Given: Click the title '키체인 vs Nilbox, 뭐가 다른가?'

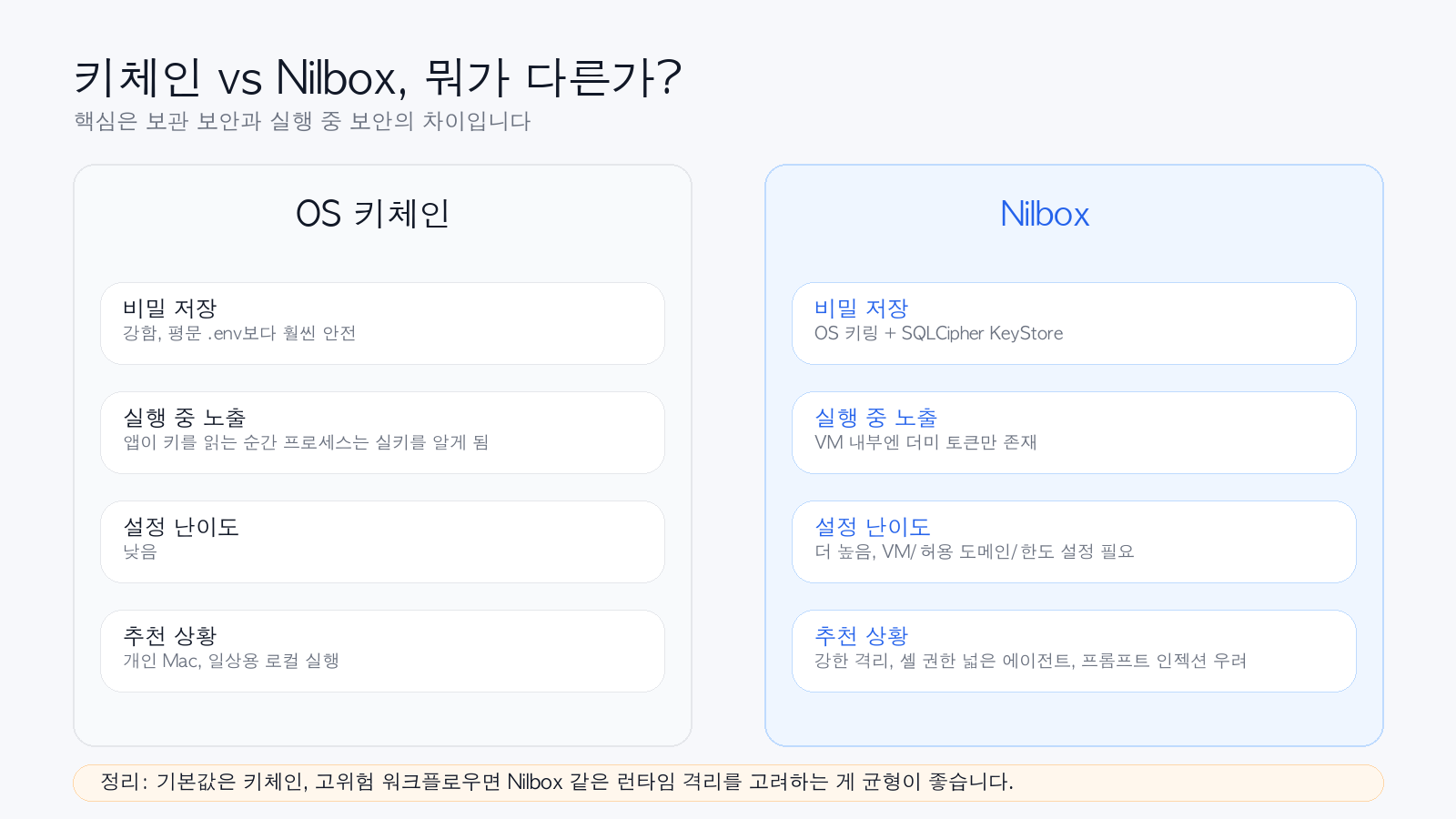Looking at the screenshot, I should pyautogui.click(x=377, y=77).
